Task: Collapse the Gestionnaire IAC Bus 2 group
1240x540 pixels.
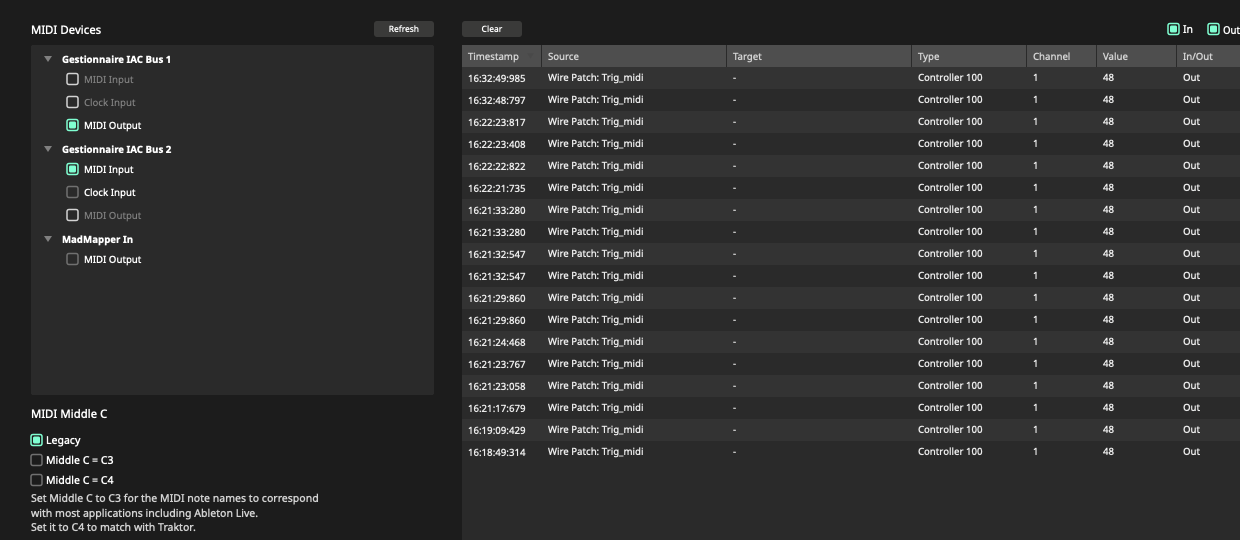Action: point(48,149)
